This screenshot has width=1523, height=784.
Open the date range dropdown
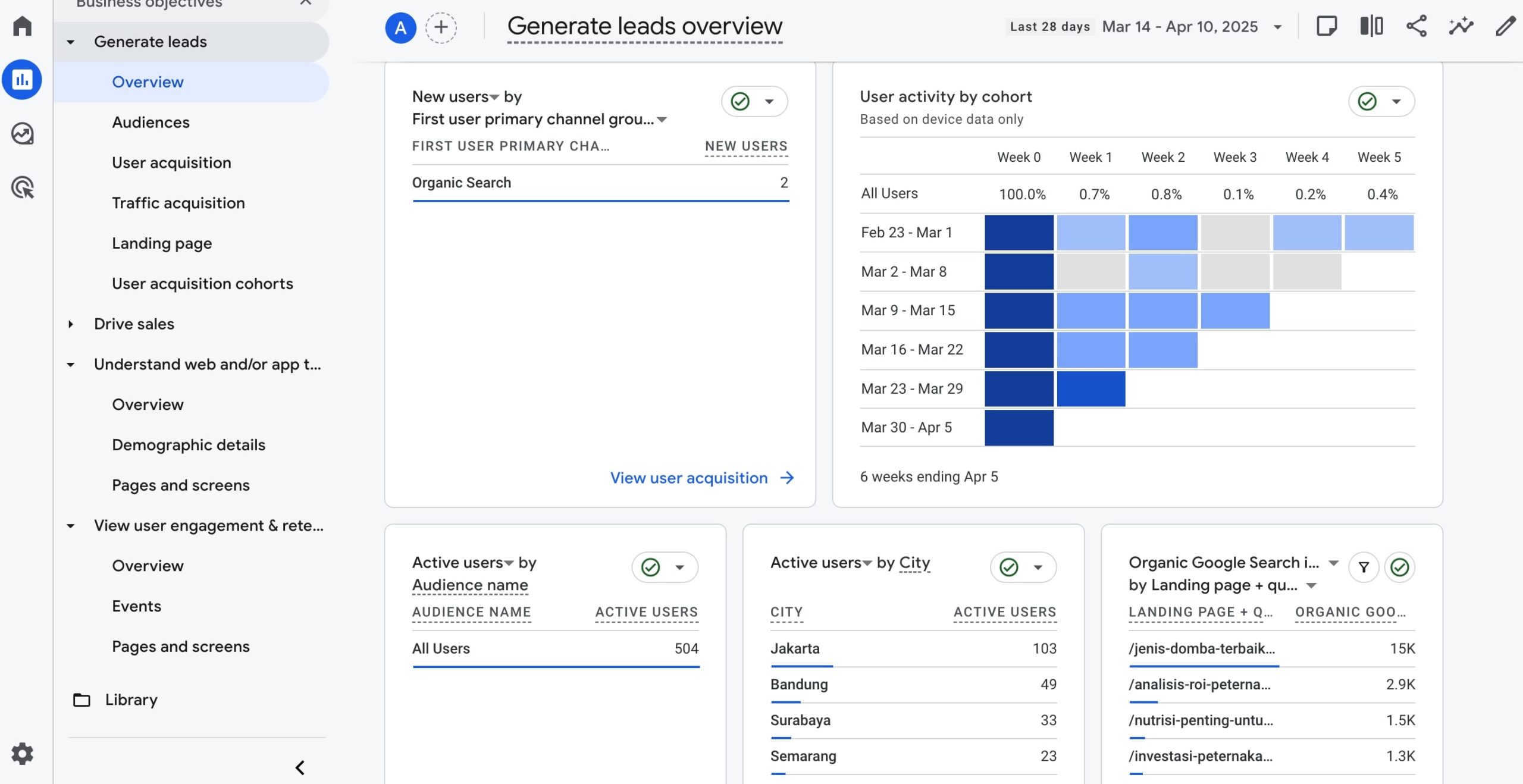tap(1277, 27)
